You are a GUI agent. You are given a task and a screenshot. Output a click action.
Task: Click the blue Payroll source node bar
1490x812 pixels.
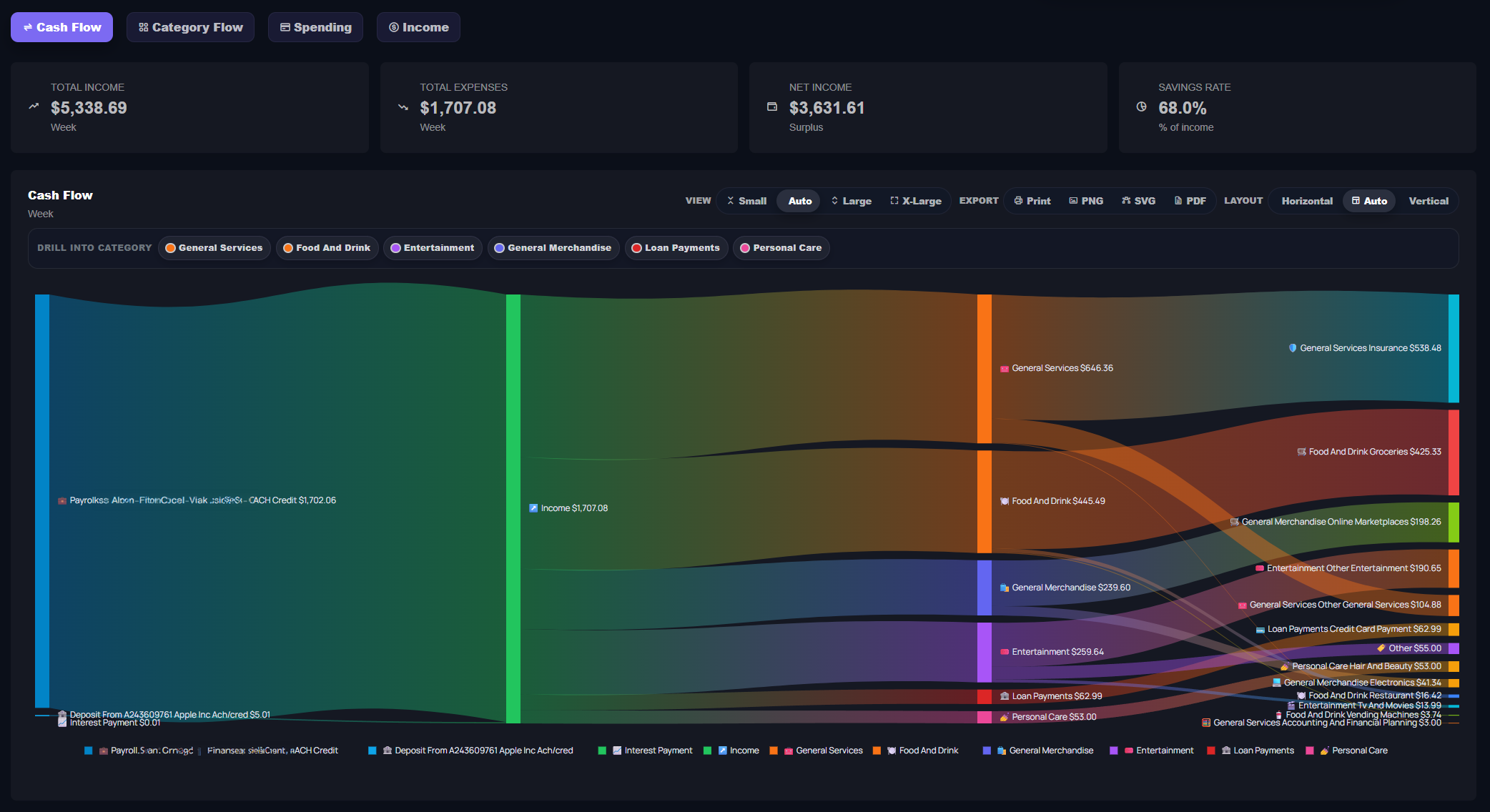(x=42, y=501)
